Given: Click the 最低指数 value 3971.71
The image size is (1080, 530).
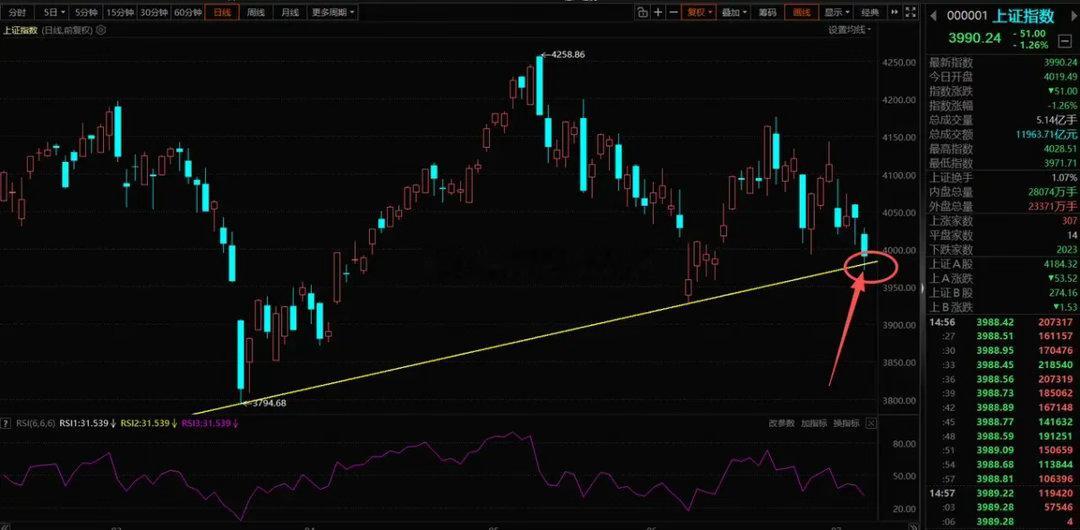Looking at the screenshot, I should (1061, 163).
